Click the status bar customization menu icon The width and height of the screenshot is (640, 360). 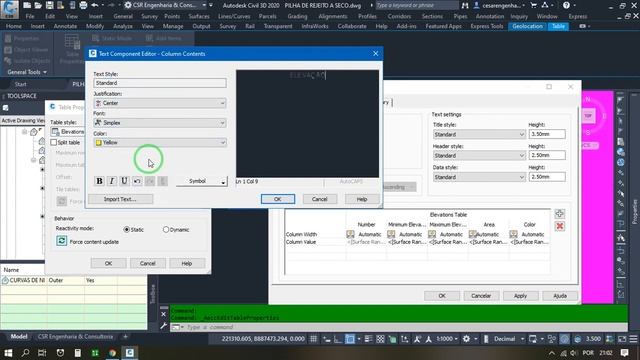[633, 339]
